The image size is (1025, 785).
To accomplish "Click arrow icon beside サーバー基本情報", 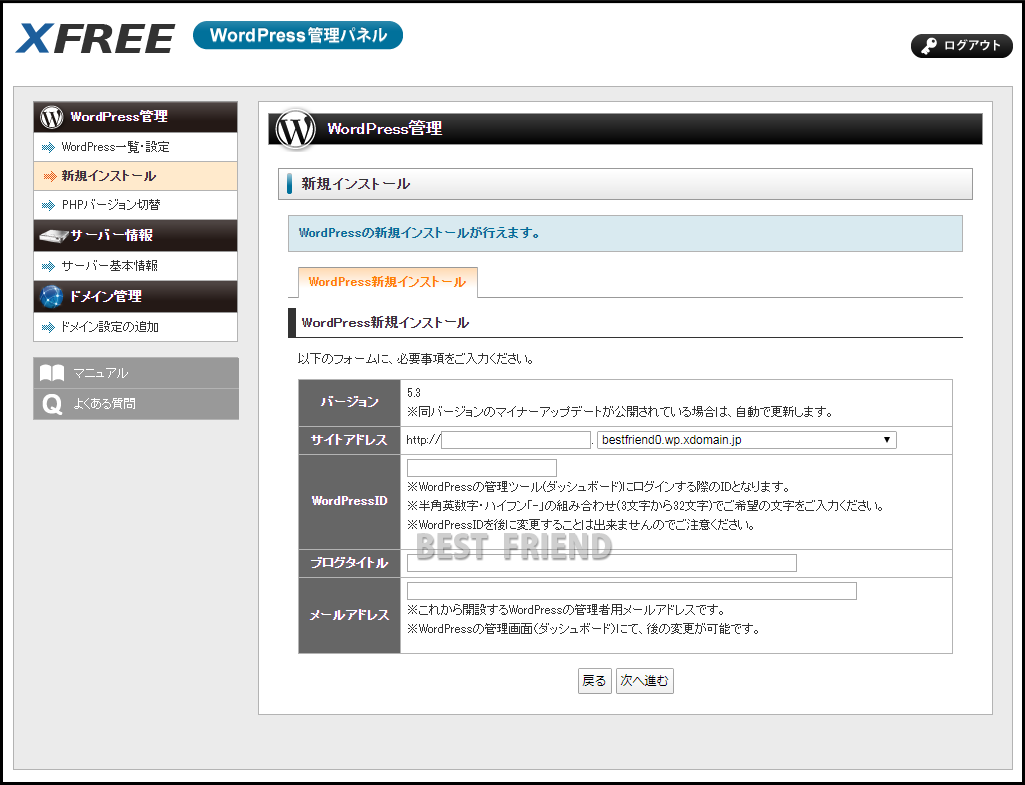I will 48,266.
